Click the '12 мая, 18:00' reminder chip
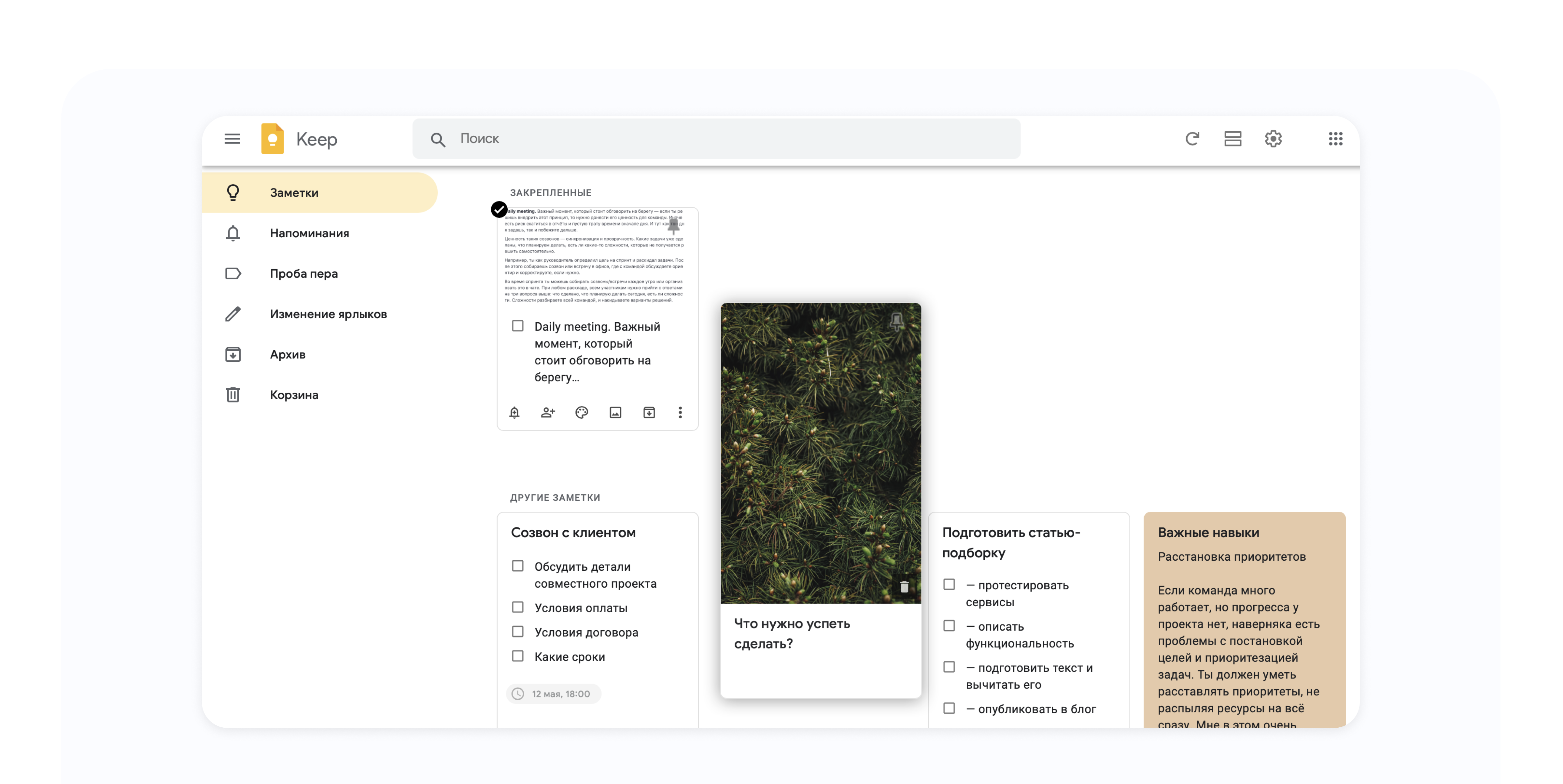Screen dimensions: 1563x784 click(553, 693)
